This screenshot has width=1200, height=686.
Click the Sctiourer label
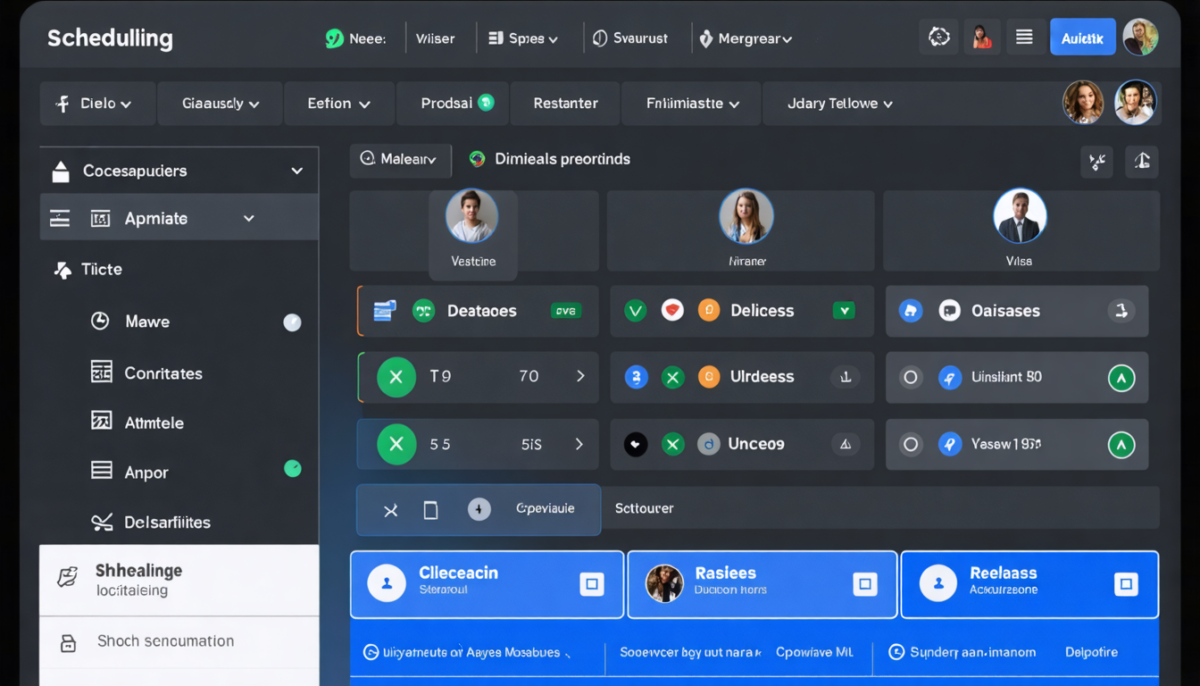pyautogui.click(x=644, y=509)
